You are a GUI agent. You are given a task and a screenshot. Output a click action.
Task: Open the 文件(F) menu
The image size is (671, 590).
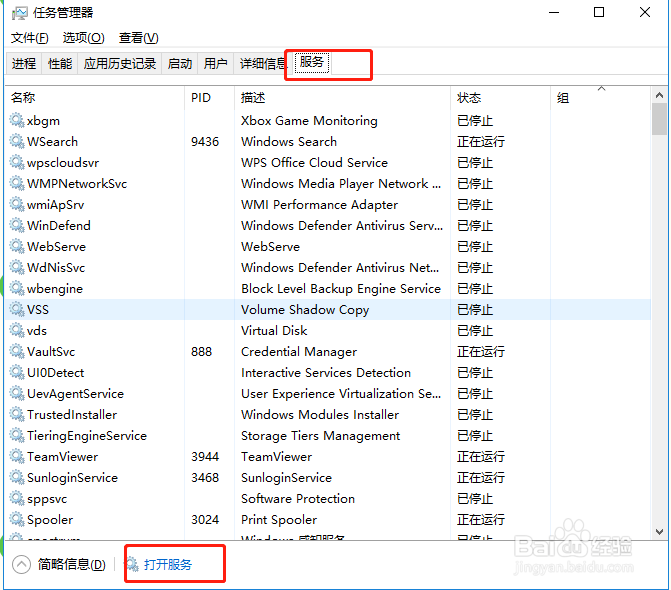click(x=30, y=38)
